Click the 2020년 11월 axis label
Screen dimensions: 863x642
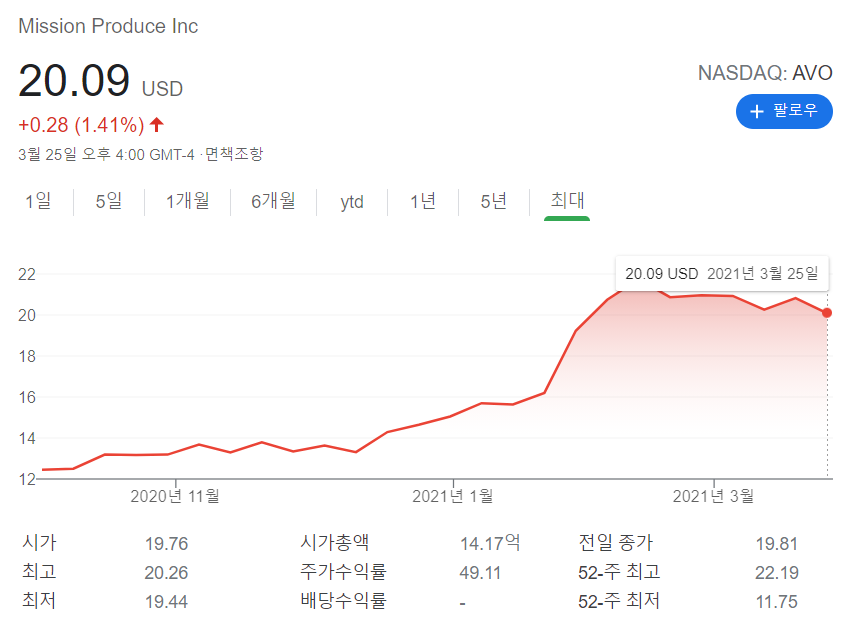(x=175, y=496)
